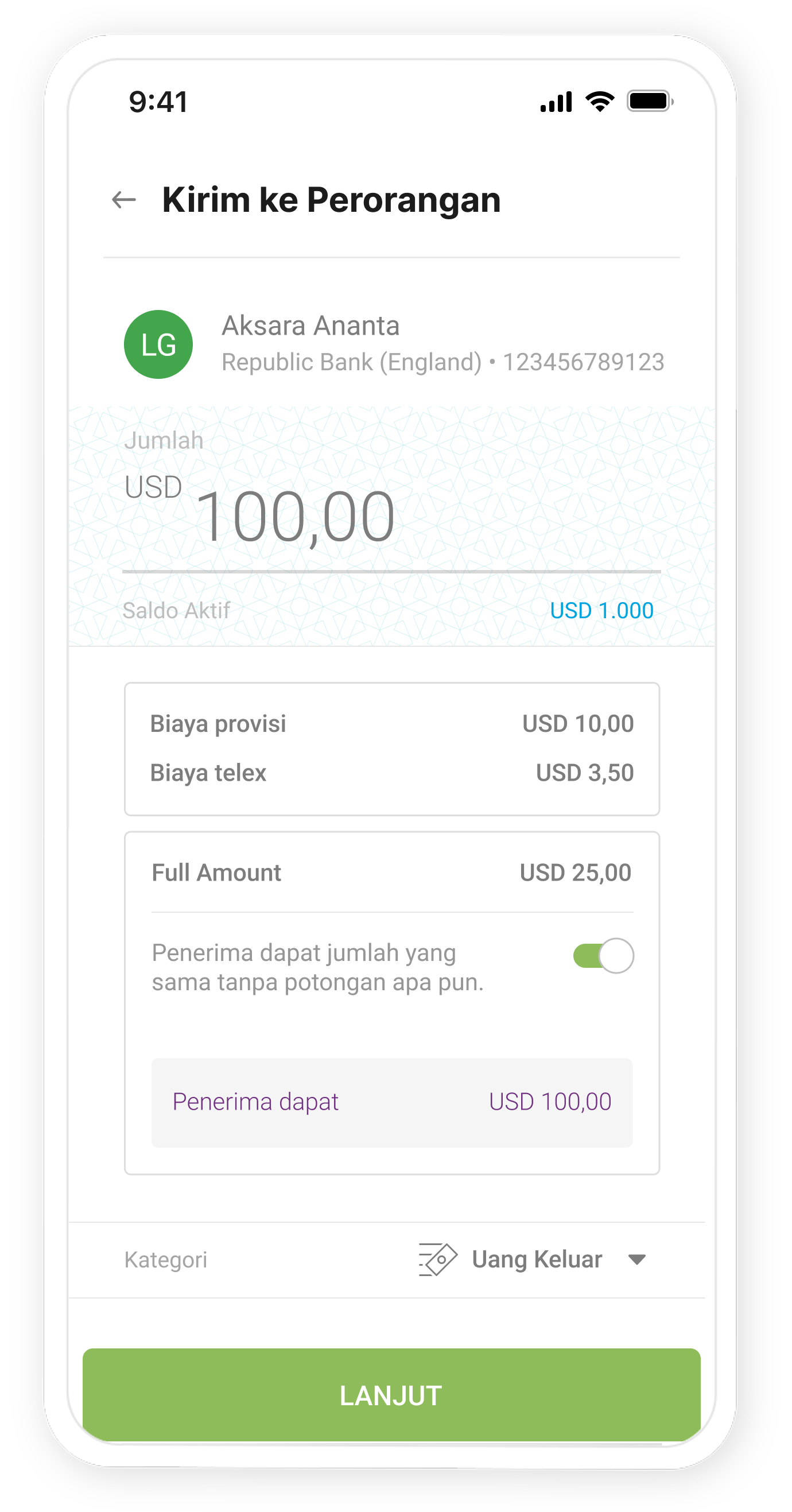Tap the USD 1.000 active balance link
The width and height of the screenshot is (792, 1512).
(x=601, y=610)
